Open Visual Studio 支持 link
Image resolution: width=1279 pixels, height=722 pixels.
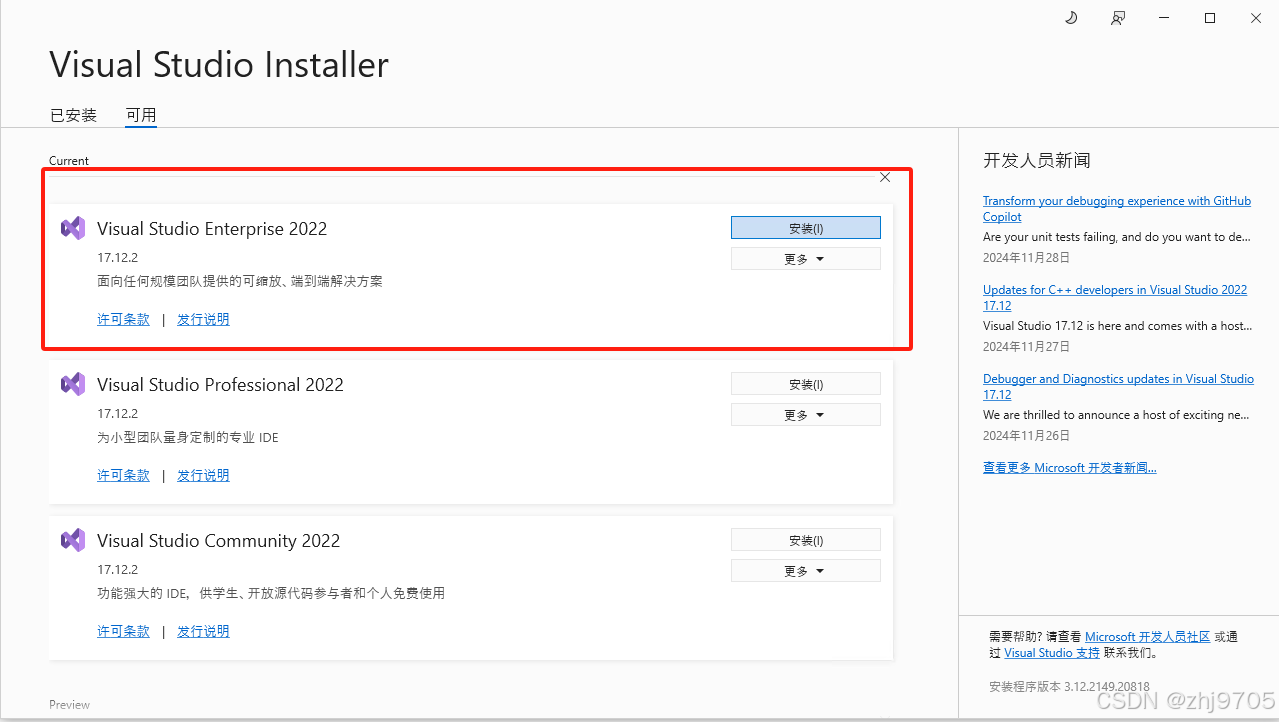pos(1052,653)
